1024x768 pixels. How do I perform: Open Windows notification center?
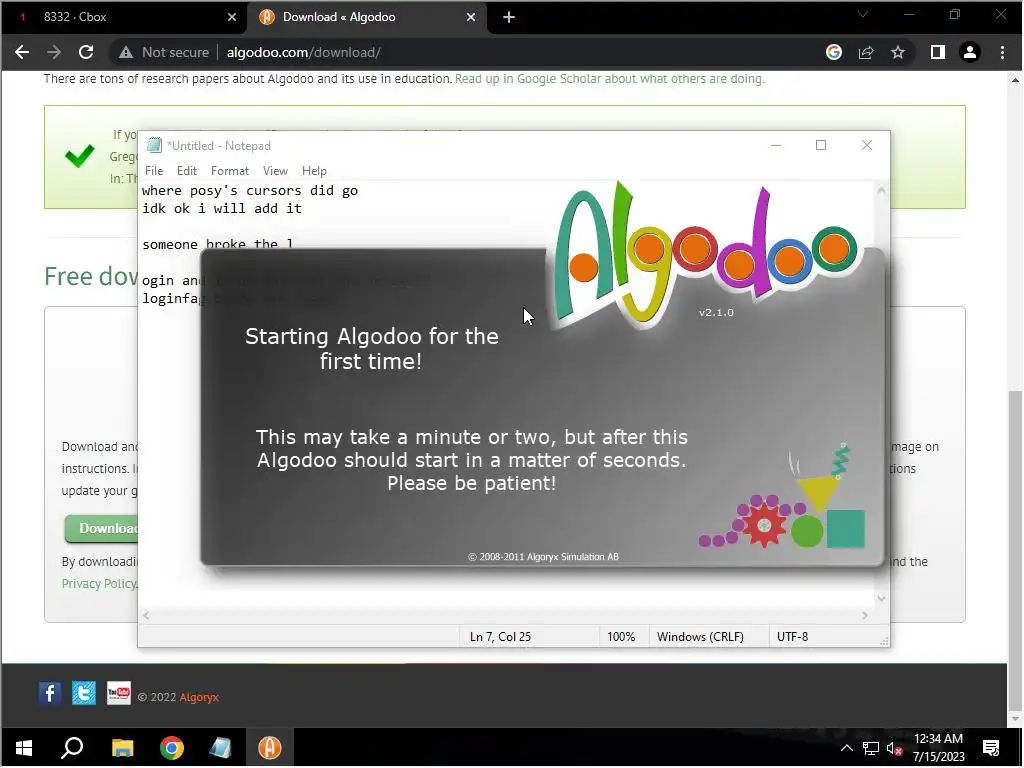coord(991,748)
